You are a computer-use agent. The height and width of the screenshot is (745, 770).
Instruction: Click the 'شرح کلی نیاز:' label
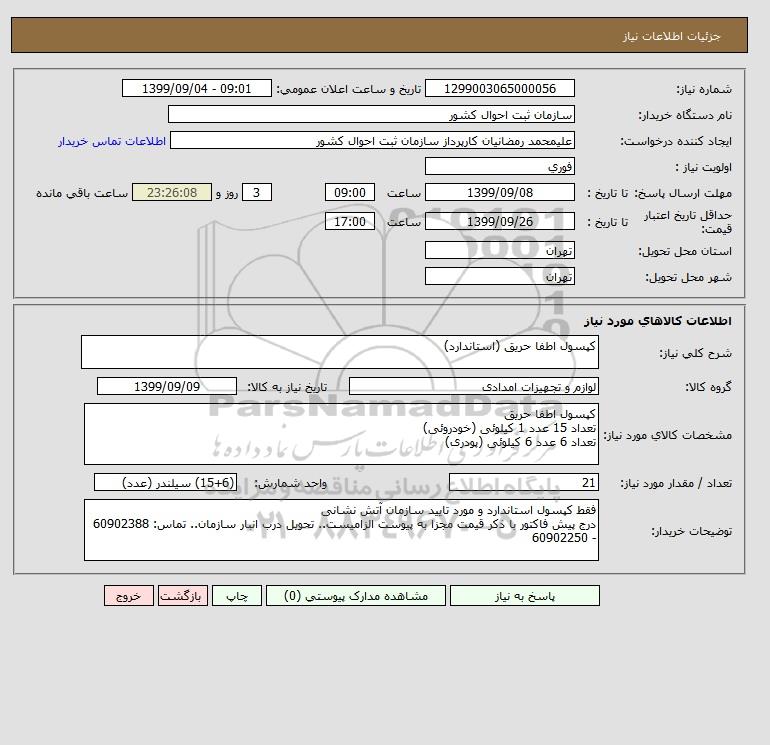[695, 353]
